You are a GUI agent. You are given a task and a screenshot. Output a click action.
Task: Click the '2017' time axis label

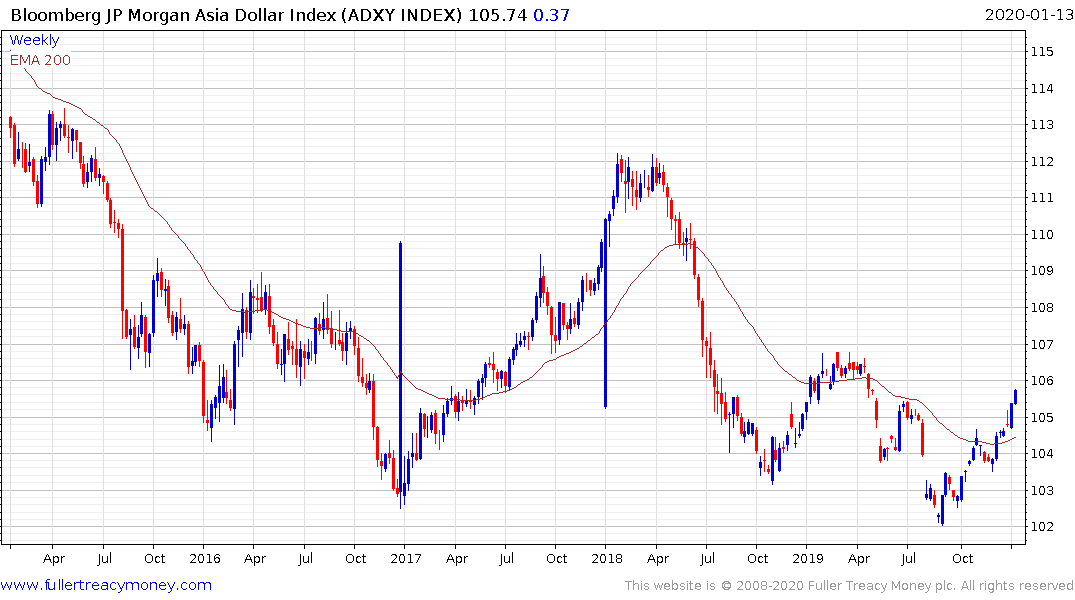[x=405, y=558]
